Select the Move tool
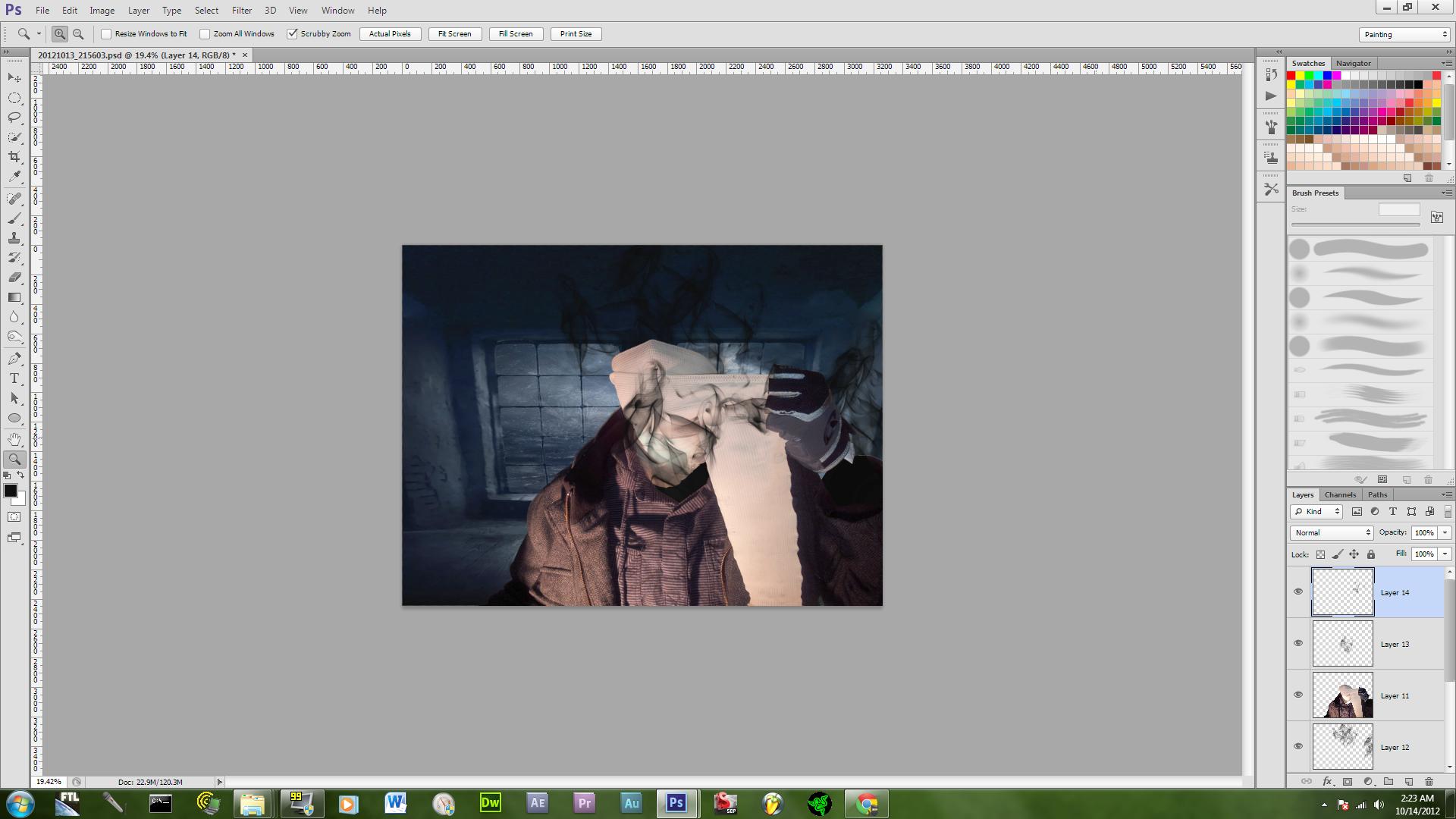This screenshot has height=819, width=1456. 14,78
